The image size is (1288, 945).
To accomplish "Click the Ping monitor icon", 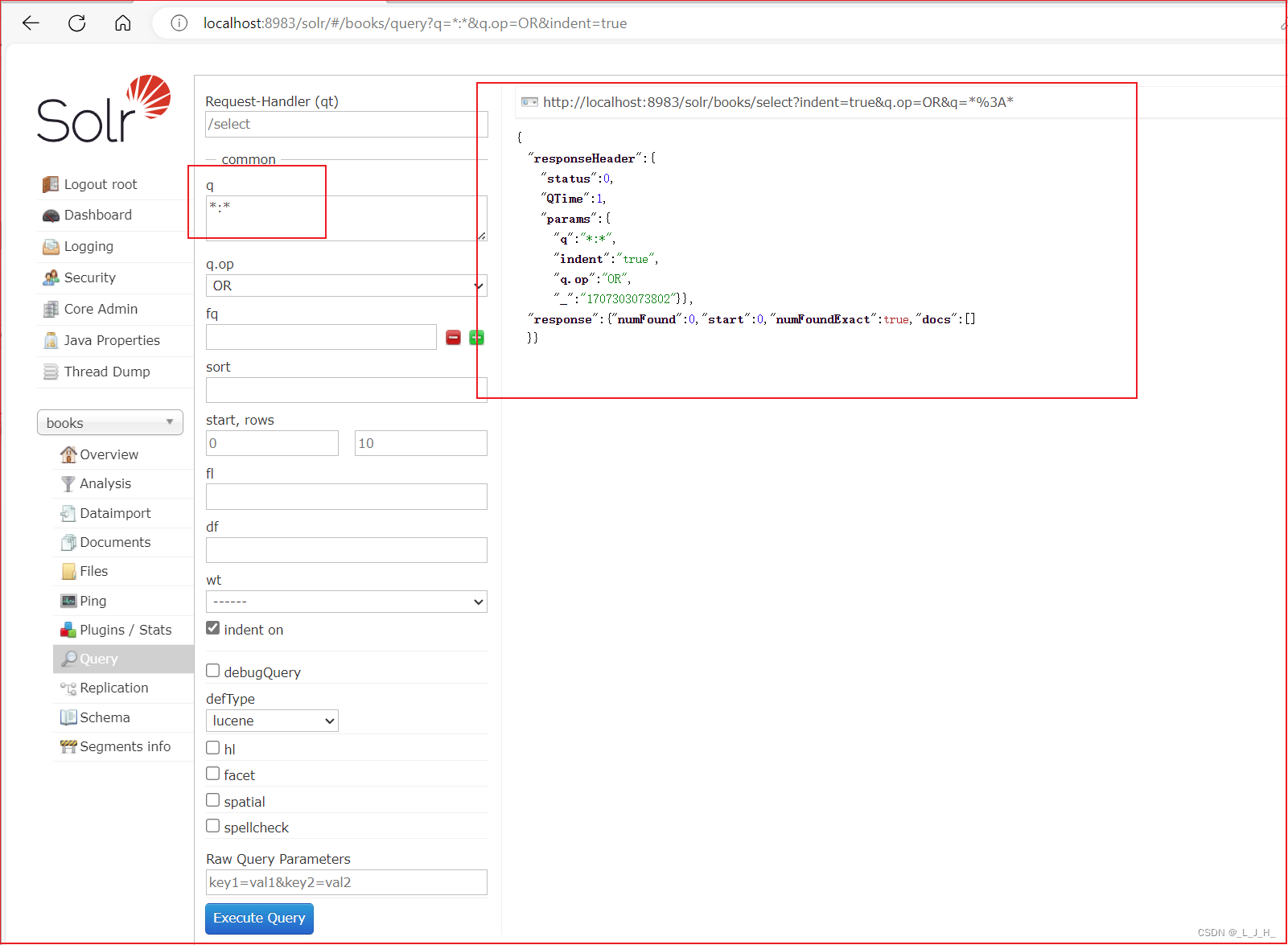I will pyautogui.click(x=68, y=601).
